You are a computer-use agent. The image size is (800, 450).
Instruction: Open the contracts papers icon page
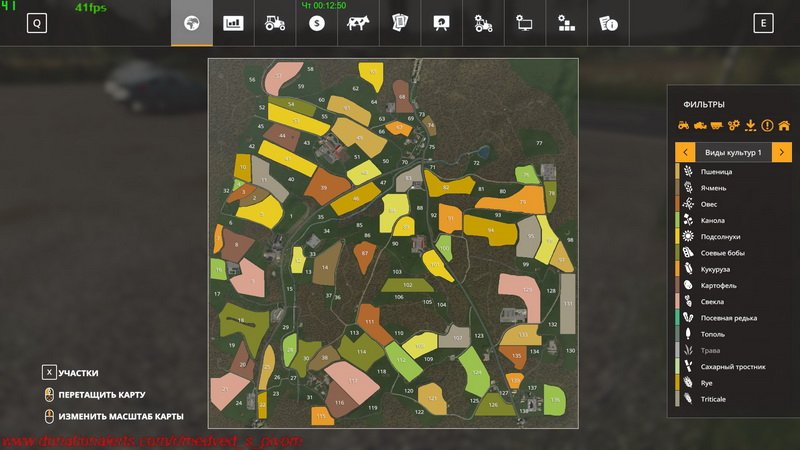coord(399,23)
